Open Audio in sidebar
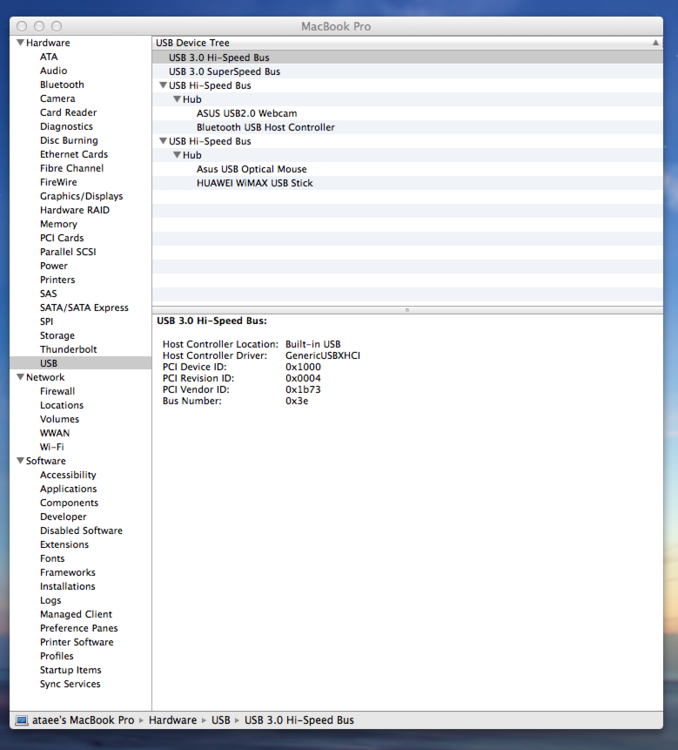 coord(54,70)
